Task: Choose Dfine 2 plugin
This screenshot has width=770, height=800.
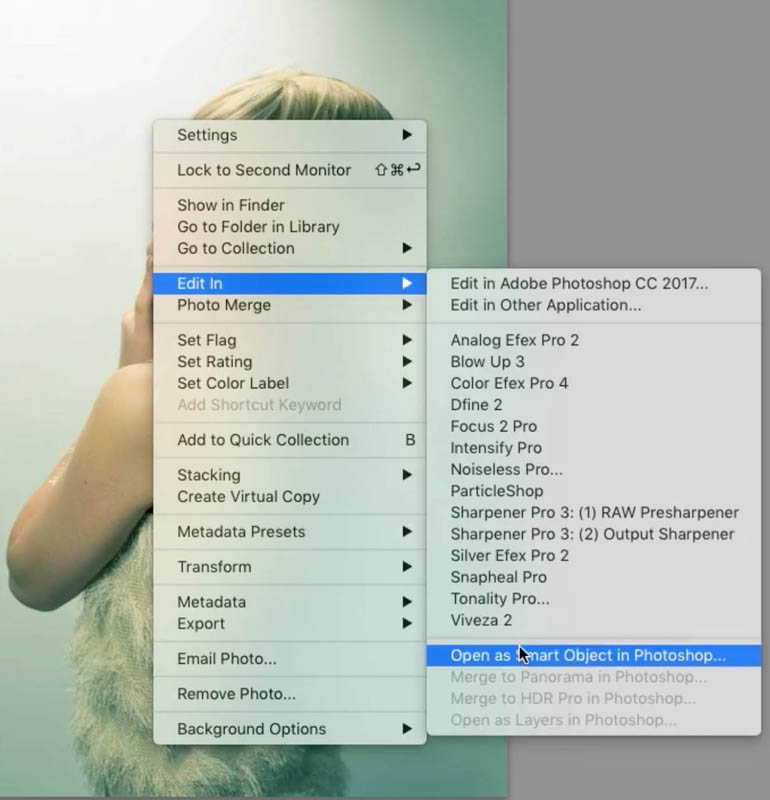Action: coord(593,405)
